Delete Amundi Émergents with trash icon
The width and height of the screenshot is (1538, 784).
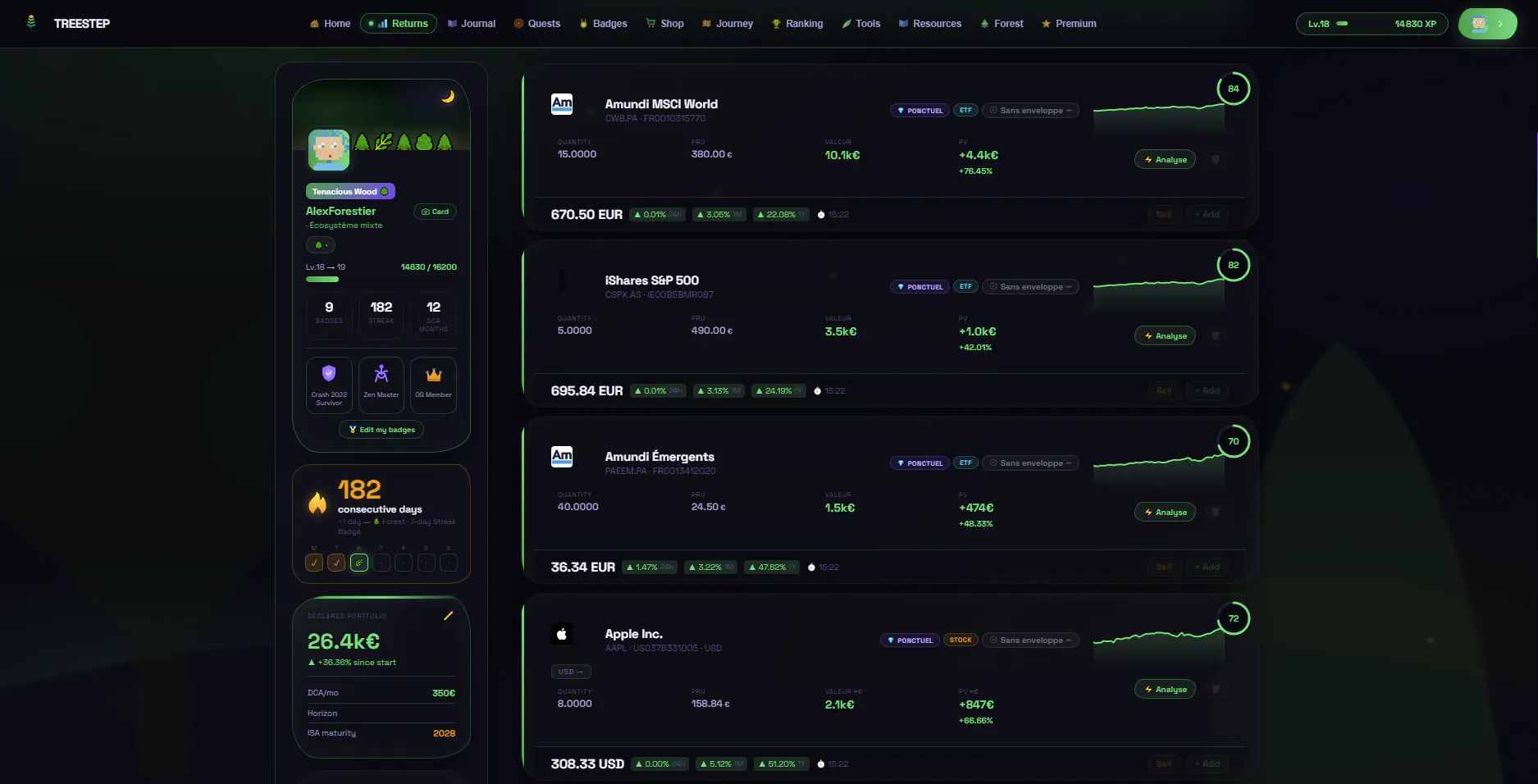pos(1216,513)
